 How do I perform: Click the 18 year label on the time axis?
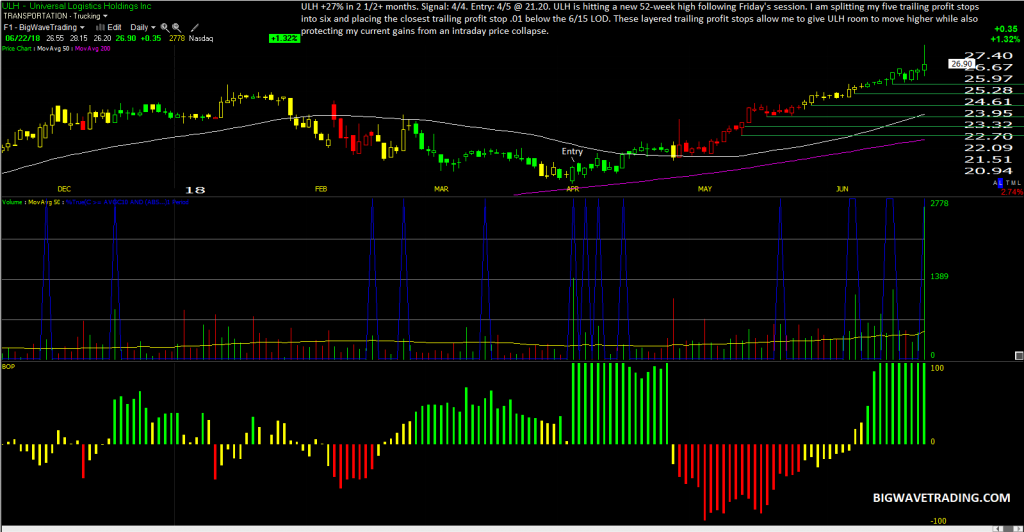(x=195, y=190)
